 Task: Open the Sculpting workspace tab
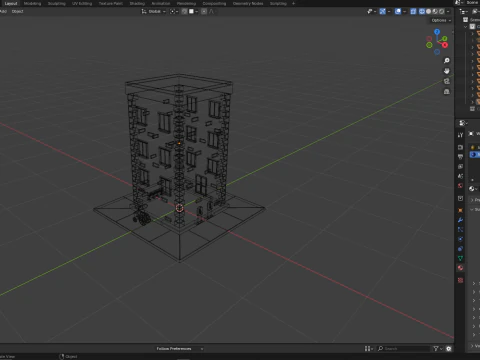57,3
